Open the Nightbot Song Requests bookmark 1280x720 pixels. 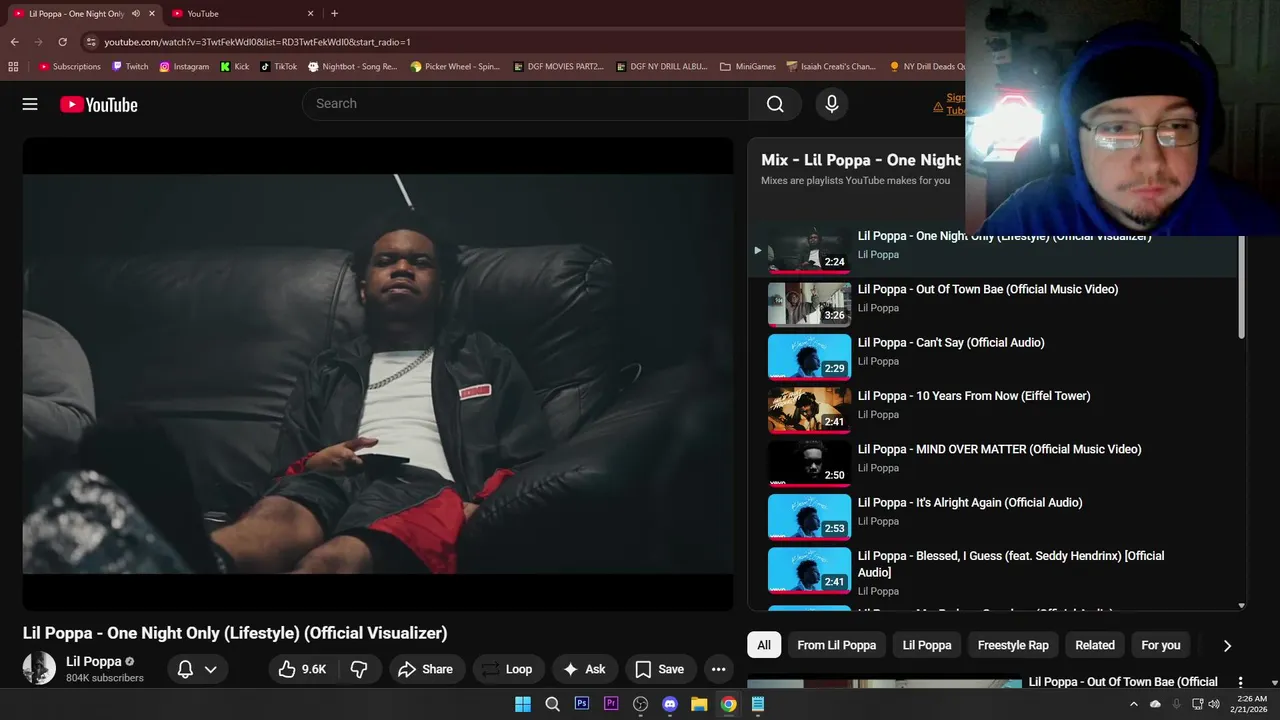[x=352, y=66]
